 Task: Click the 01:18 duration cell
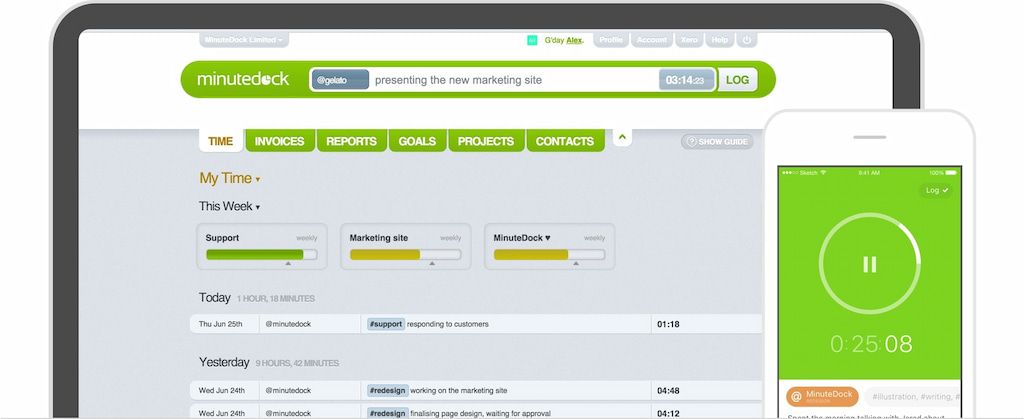(x=668, y=324)
